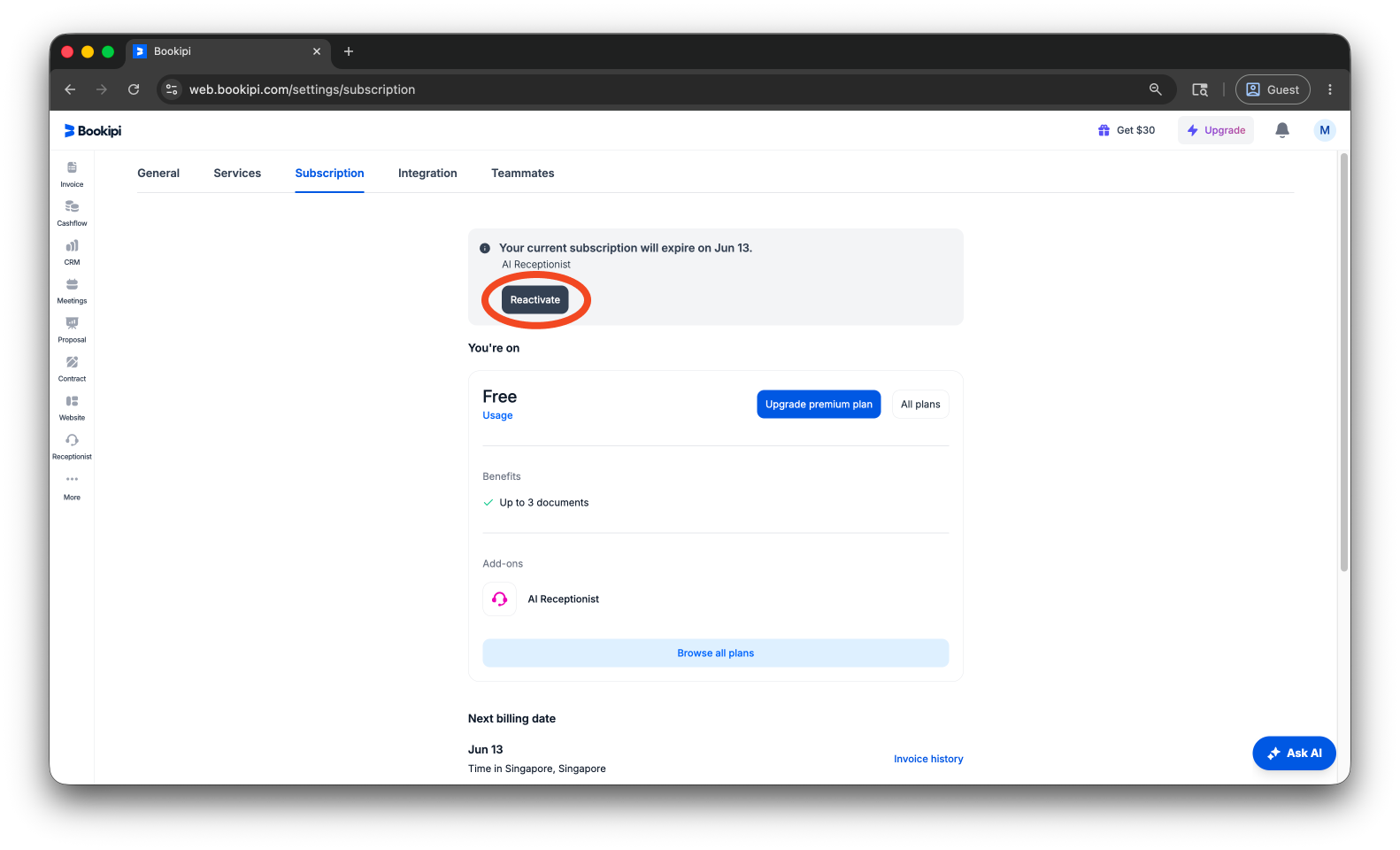Click the Get $30 gift offer
Viewport: 1400px width, 850px height.
click(x=1127, y=130)
